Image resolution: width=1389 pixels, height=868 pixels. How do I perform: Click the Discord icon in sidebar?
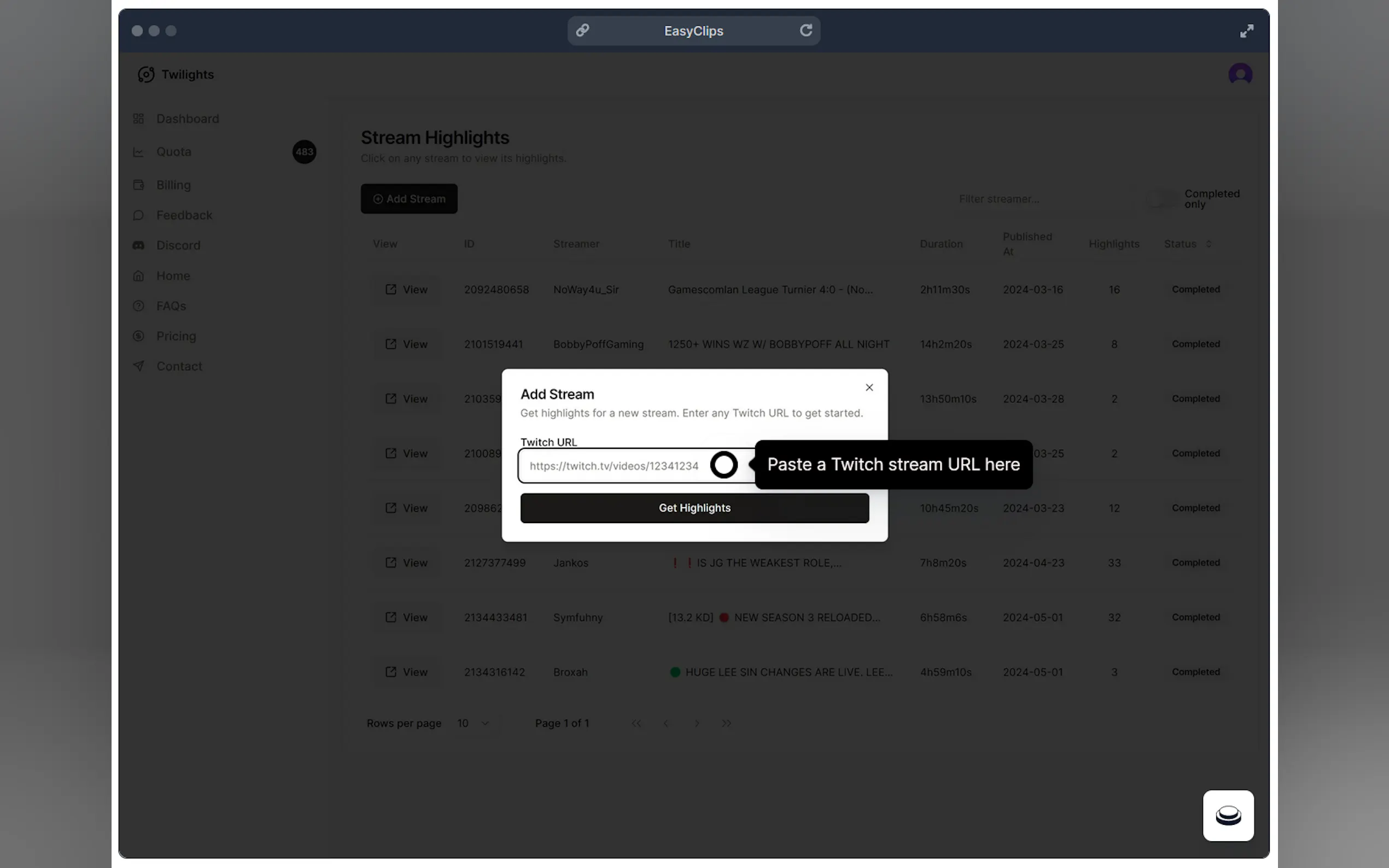[x=138, y=245]
